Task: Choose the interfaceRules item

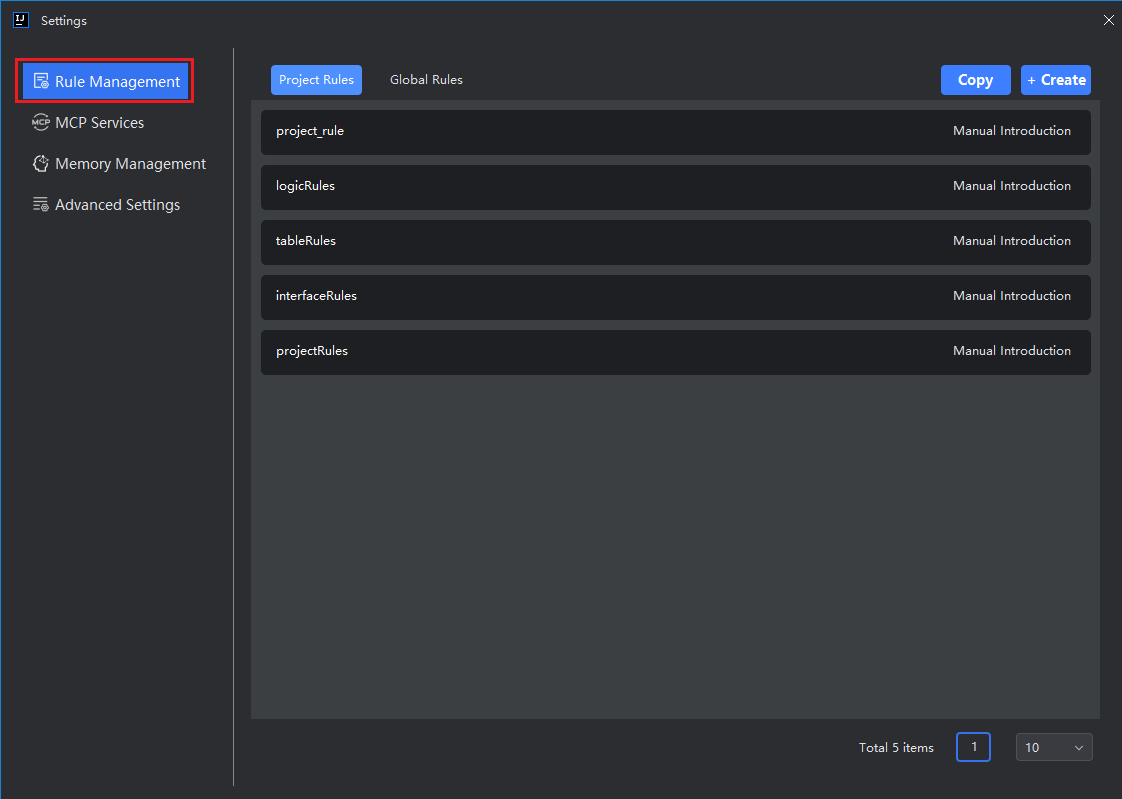Action: pyautogui.click(x=316, y=296)
